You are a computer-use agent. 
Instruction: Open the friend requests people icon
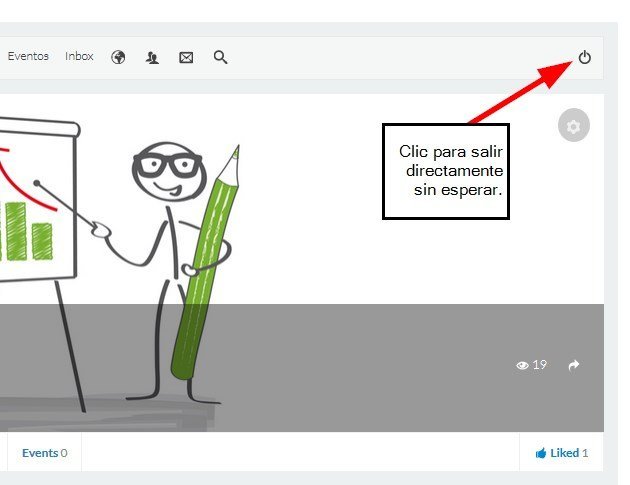152,58
